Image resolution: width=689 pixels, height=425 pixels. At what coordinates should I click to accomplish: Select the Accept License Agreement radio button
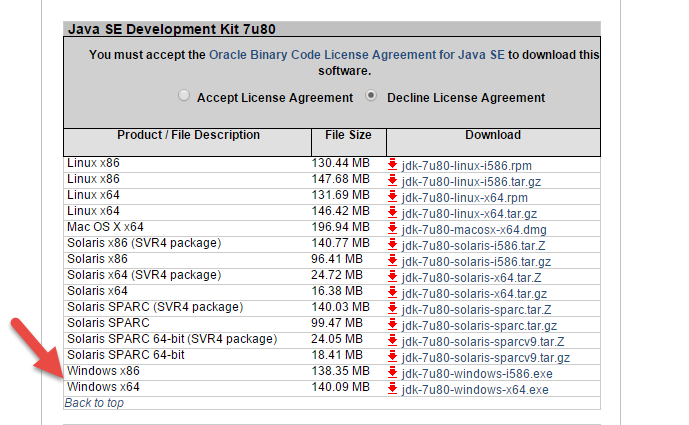[184, 97]
